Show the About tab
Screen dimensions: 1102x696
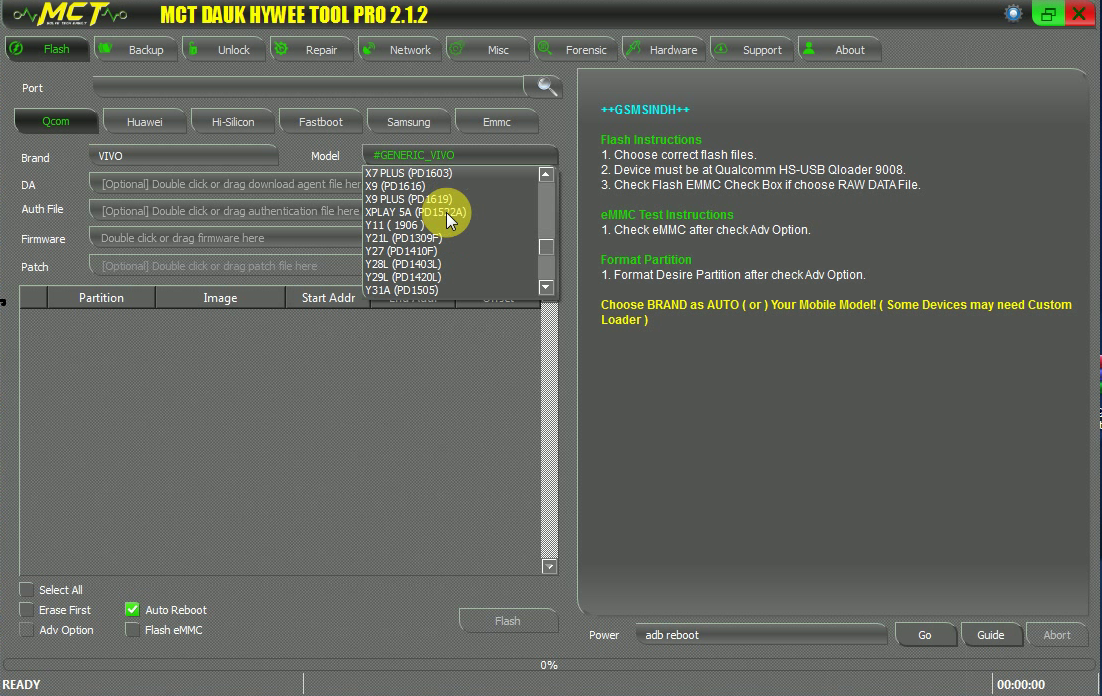pyautogui.click(x=838, y=49)
